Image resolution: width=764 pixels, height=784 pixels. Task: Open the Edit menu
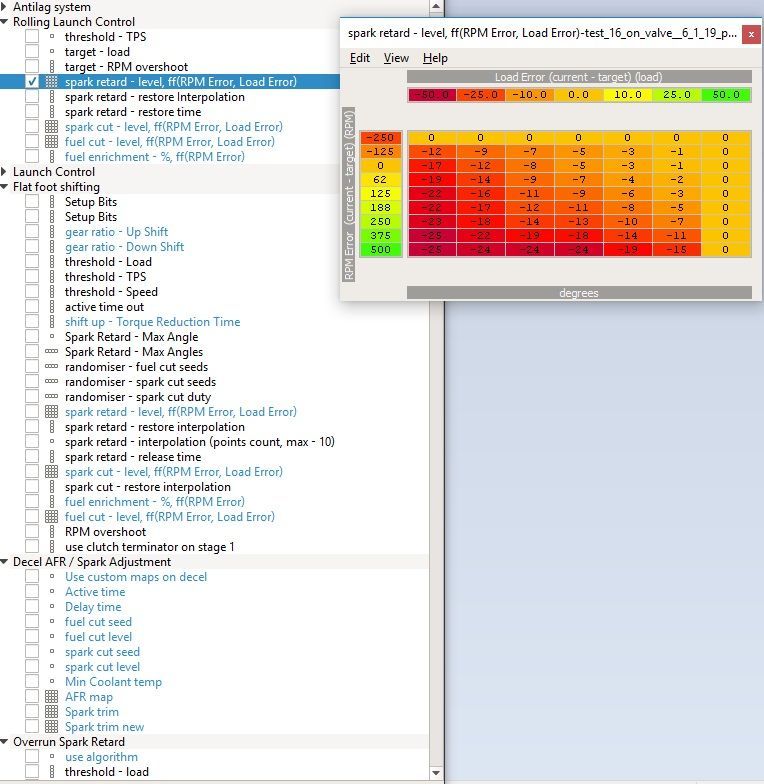click(x=359, y=58)
